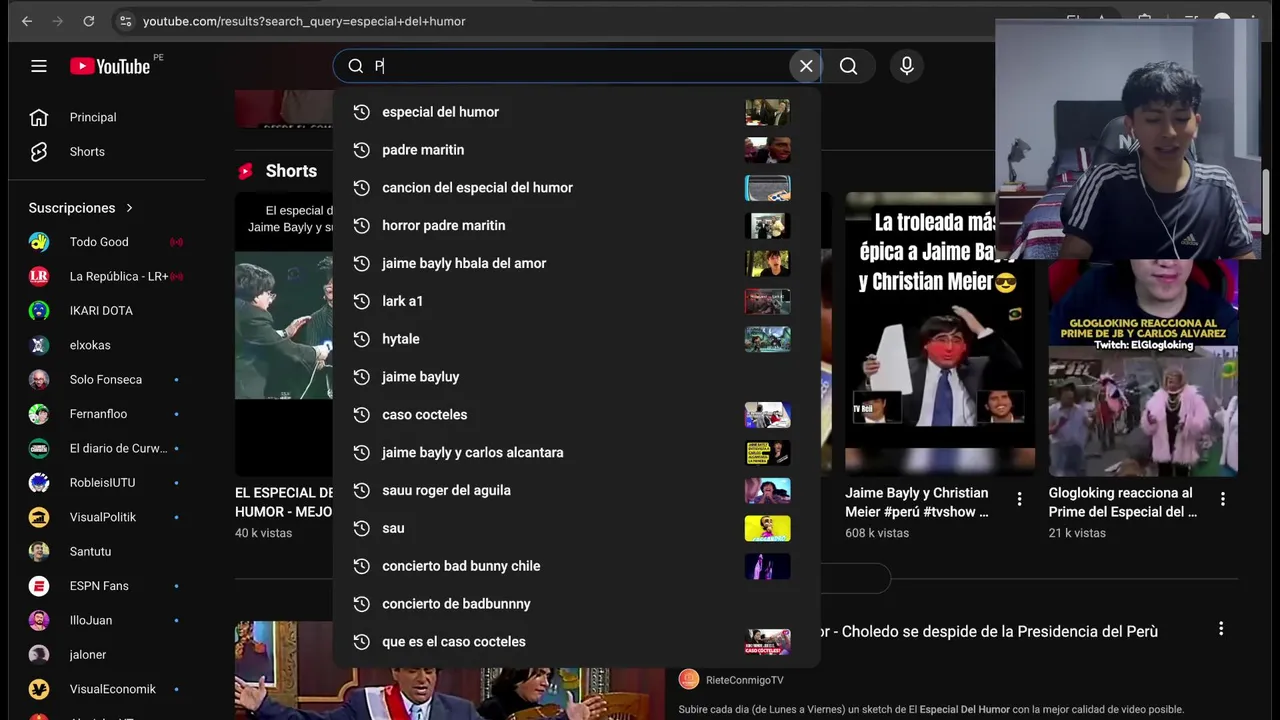Image resolution: width=1280 pixels, height=720 pixels.
Task: Expand Suscripciones section chevron
Action: [129, 208]
